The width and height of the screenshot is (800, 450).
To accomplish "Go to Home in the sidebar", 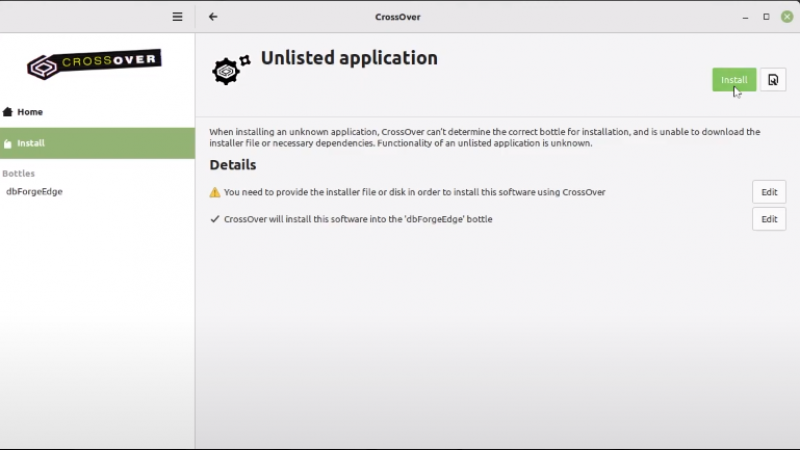I will 97,112.
